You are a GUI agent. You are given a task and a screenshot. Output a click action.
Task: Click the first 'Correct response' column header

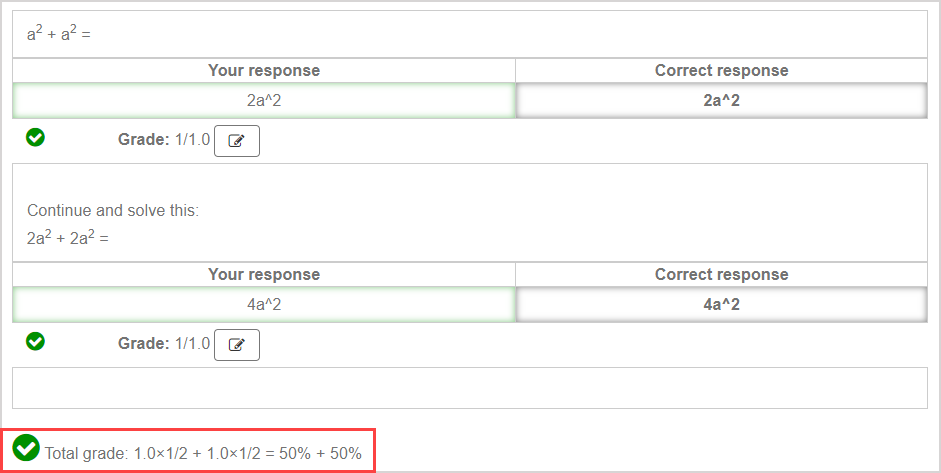pyautogui.click(x=721, y=71)
